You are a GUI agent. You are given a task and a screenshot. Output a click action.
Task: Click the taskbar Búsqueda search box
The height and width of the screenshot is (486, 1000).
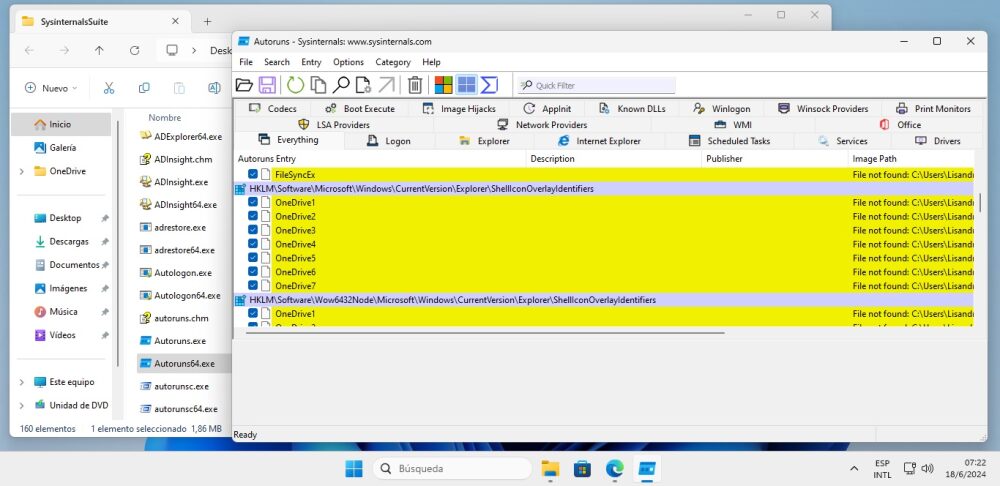tap(452, 469)
